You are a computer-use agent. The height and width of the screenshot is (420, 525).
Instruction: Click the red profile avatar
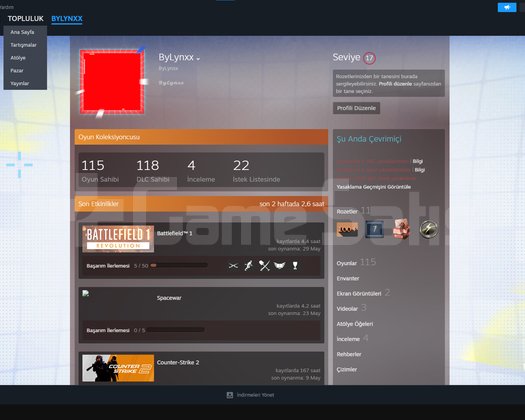(112, 82)
